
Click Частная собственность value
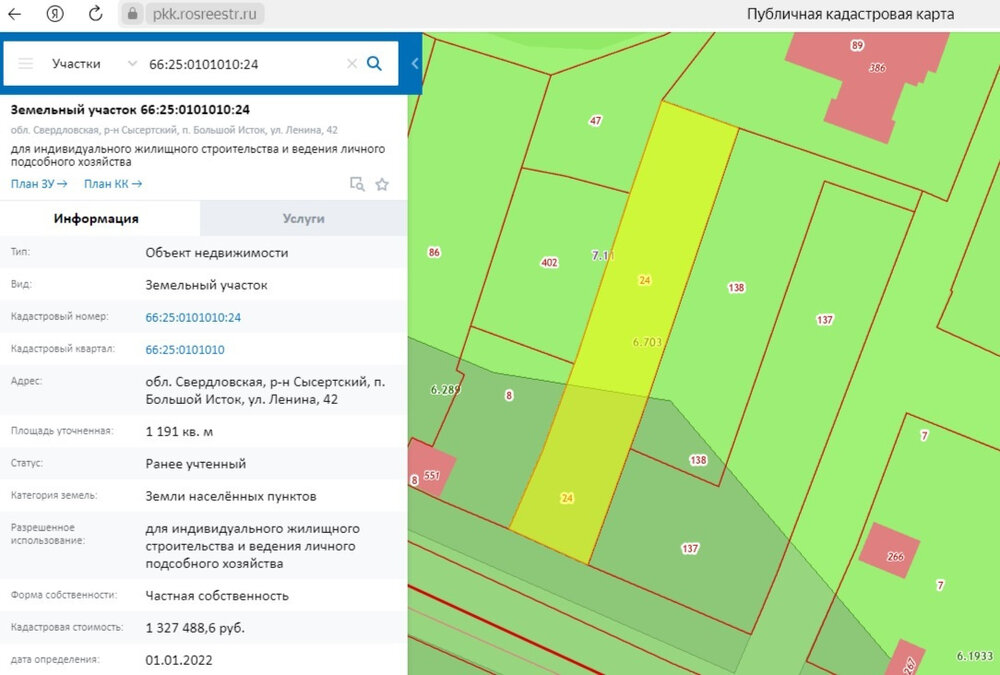coord(217,595)
